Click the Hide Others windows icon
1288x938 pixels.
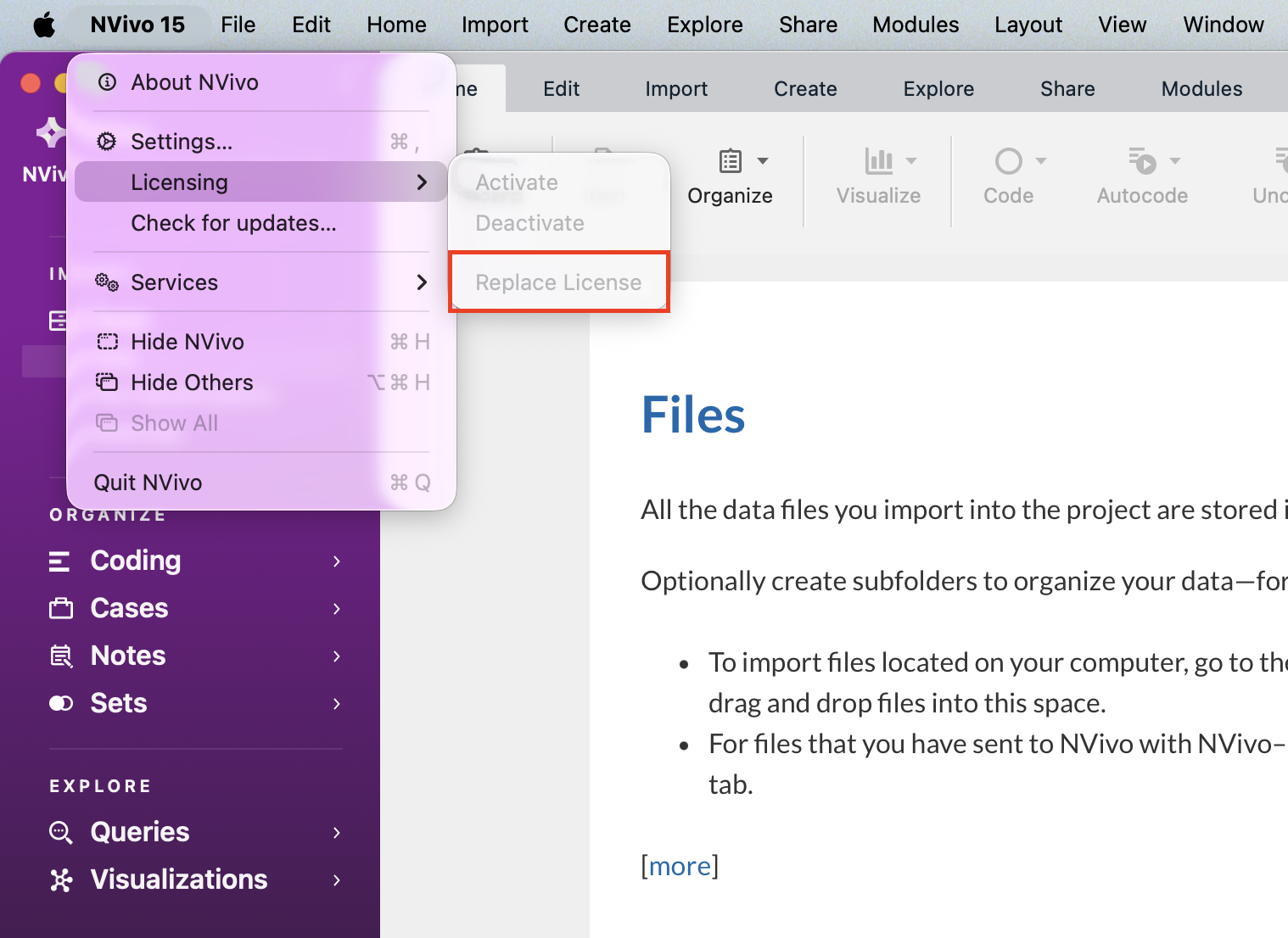click(107, 382)
